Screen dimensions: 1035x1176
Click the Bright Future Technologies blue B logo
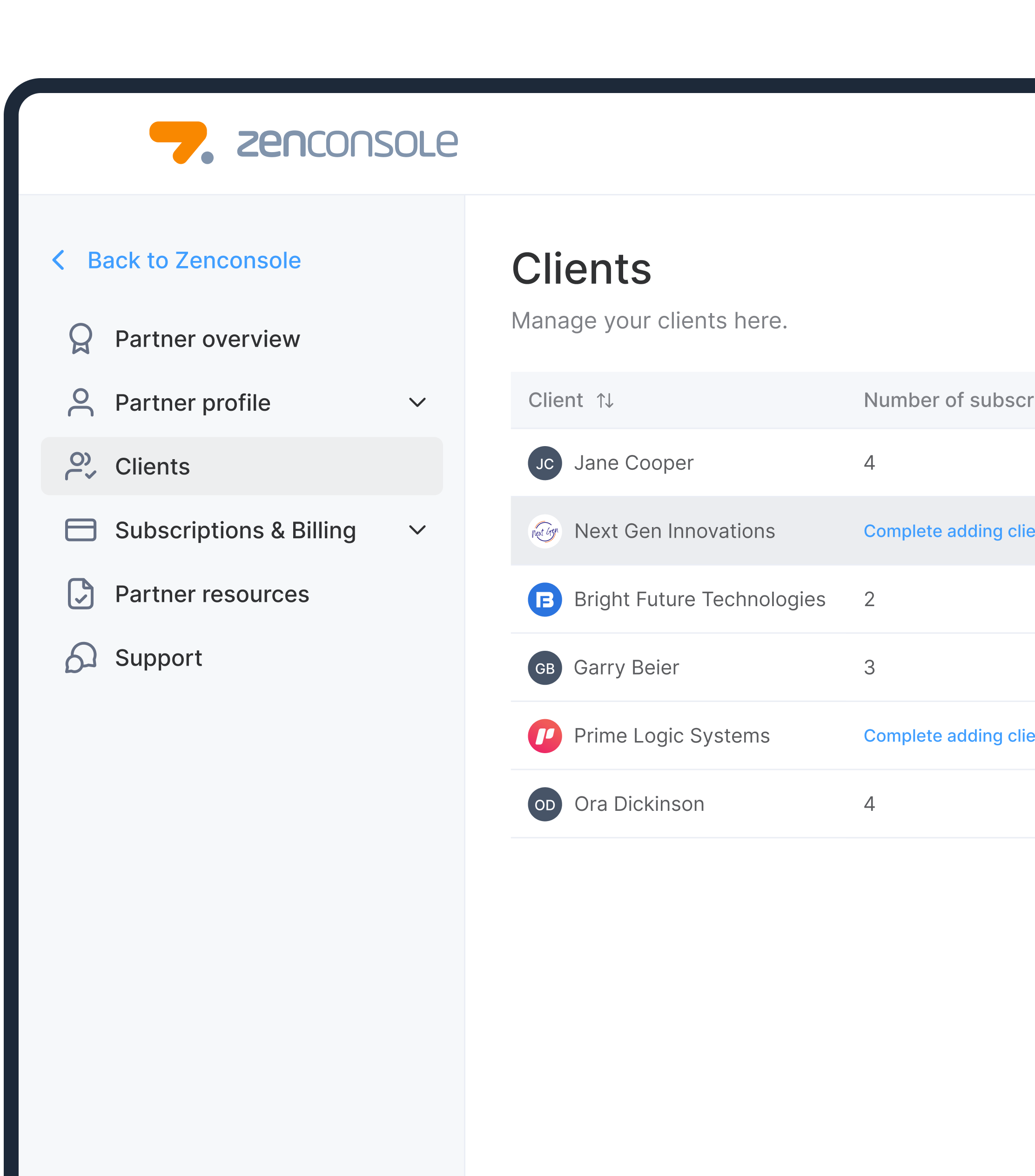click(544, 600)
